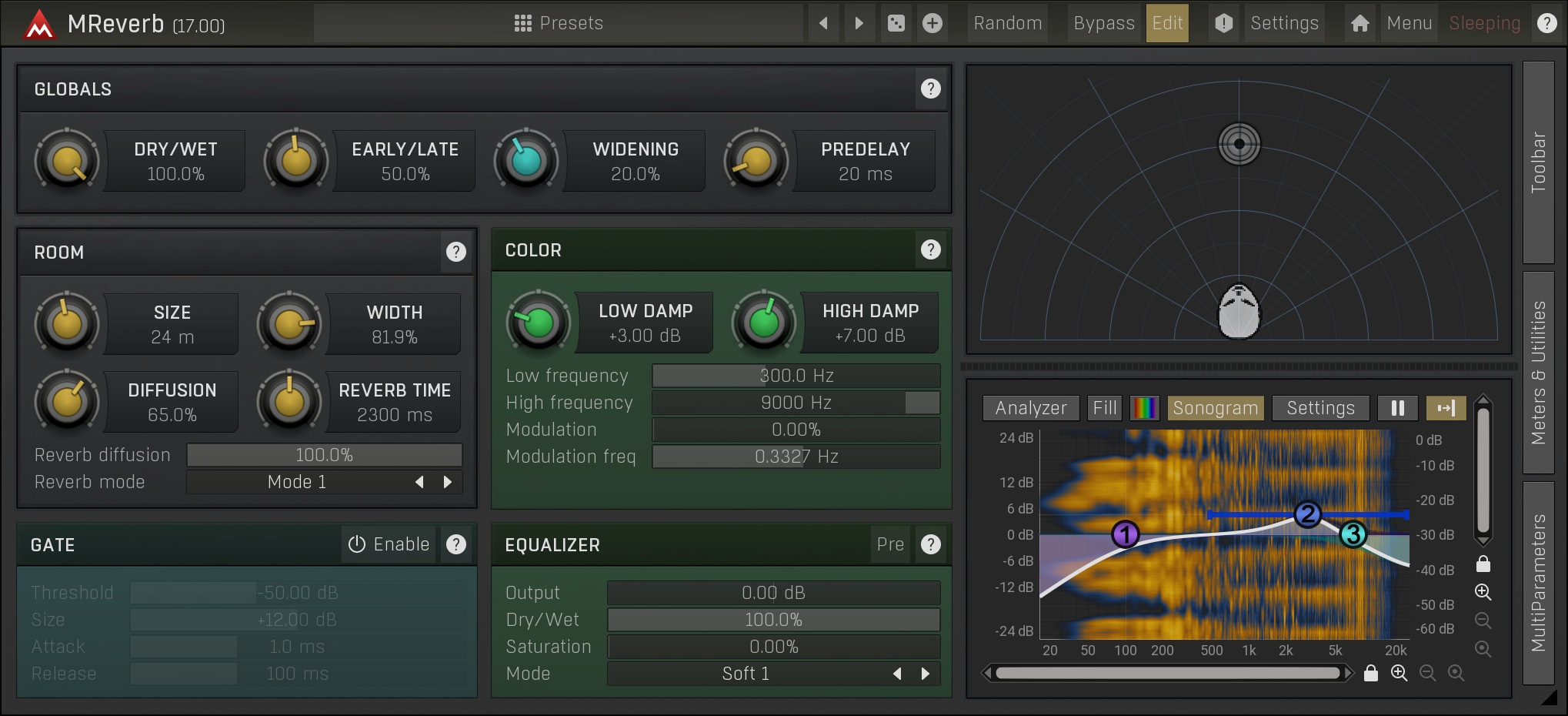Click the rainbow spectrum color icon

pos(1144,408)
